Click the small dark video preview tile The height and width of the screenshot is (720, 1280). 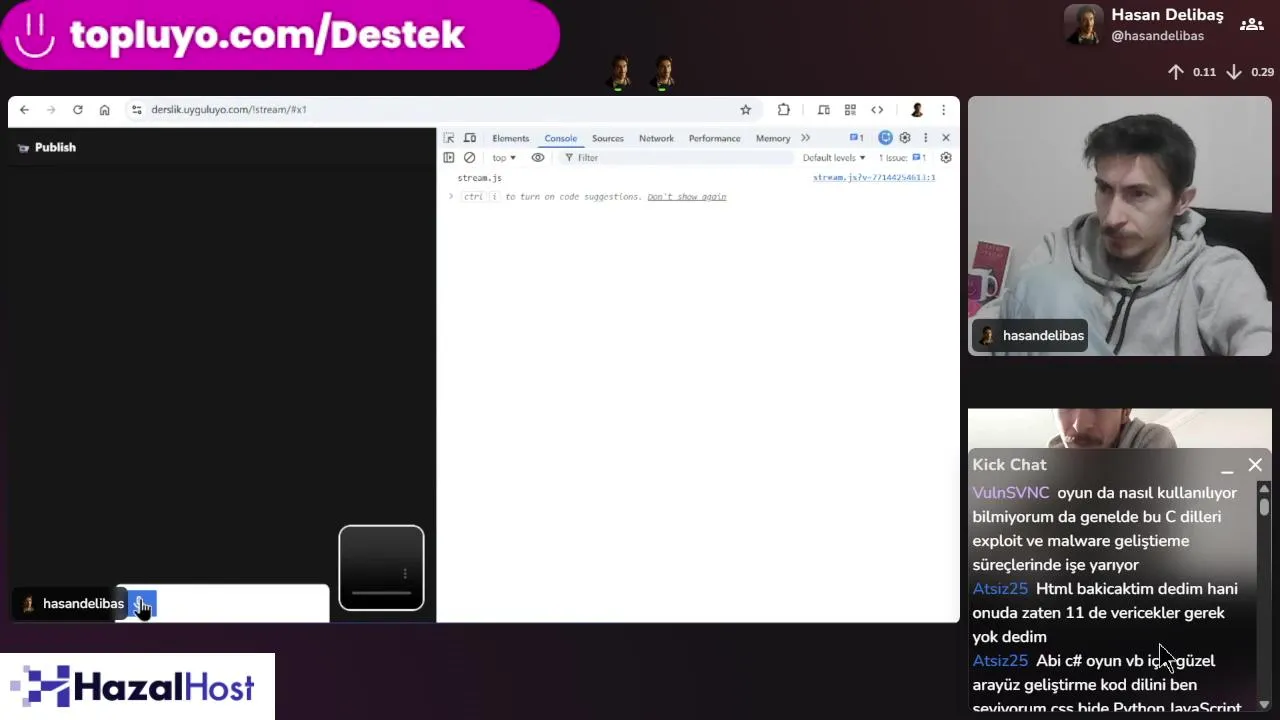pos(381,567)
